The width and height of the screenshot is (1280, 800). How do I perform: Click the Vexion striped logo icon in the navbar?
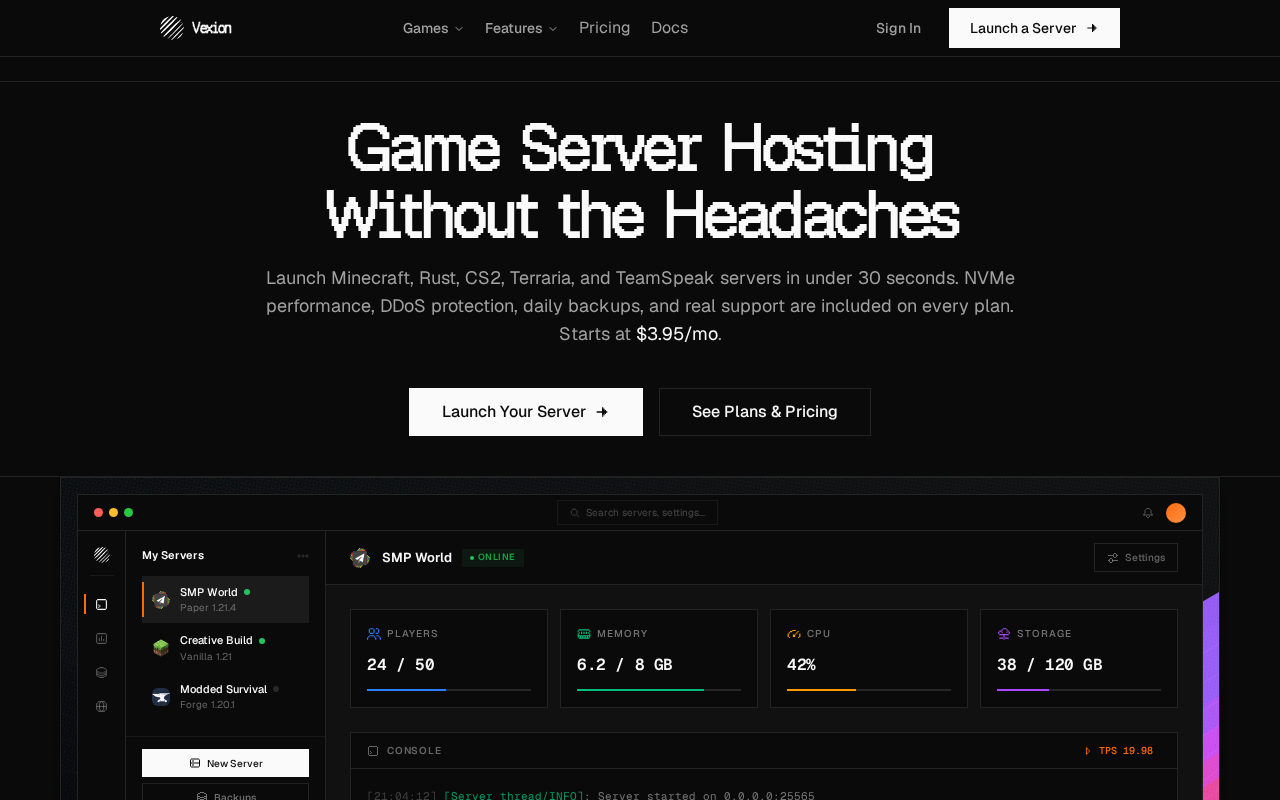[172, 28]
